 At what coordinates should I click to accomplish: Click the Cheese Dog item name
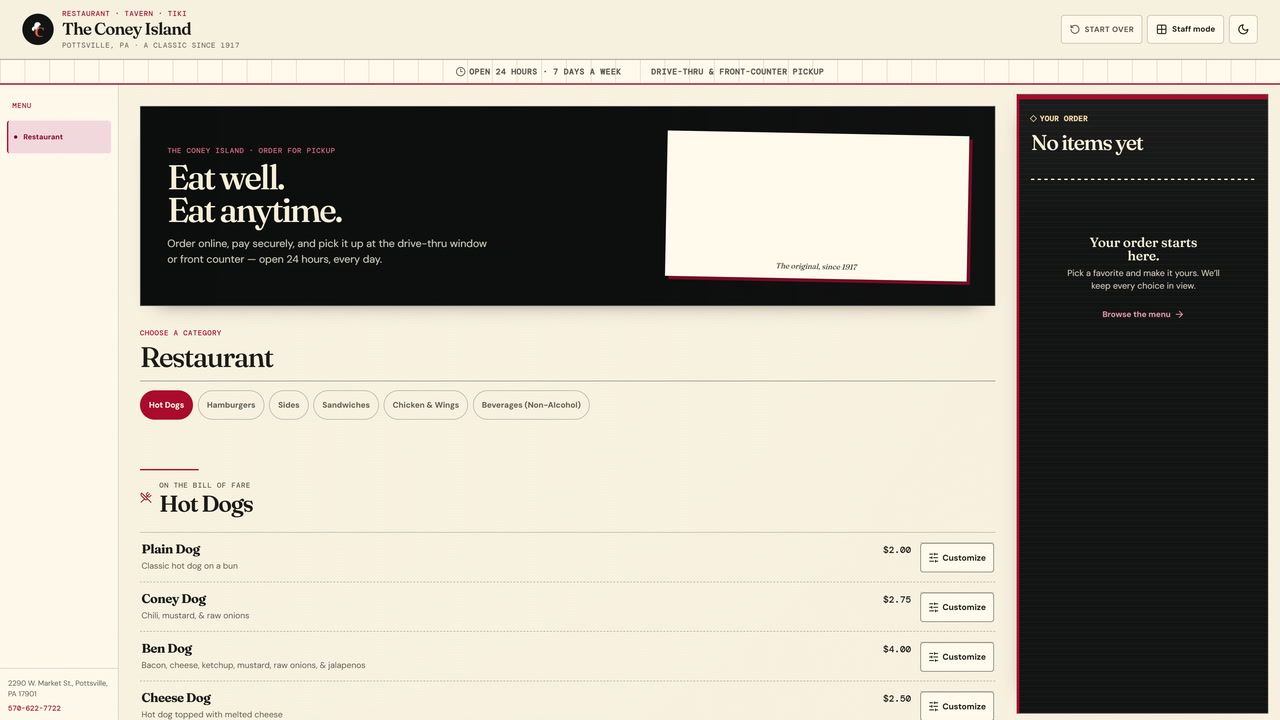pyautogui.click(x=176, y=698)
